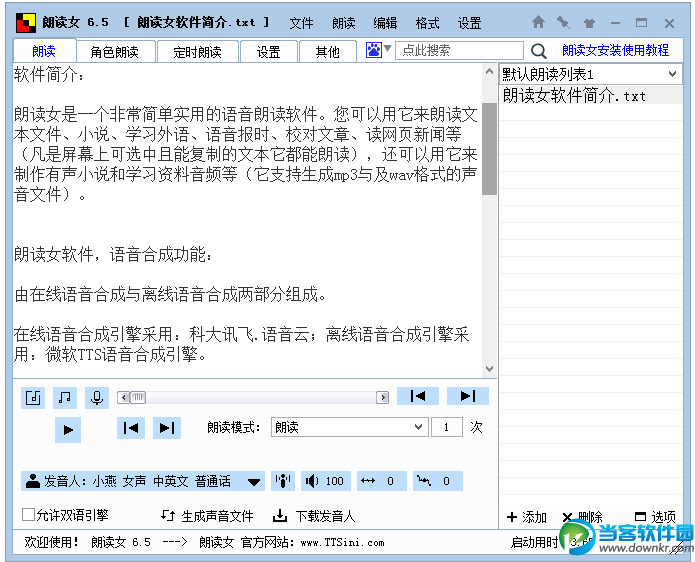Click the progress slider right arrow
The width and height of the screenshot is (695, 562).
tap(383, 397)
